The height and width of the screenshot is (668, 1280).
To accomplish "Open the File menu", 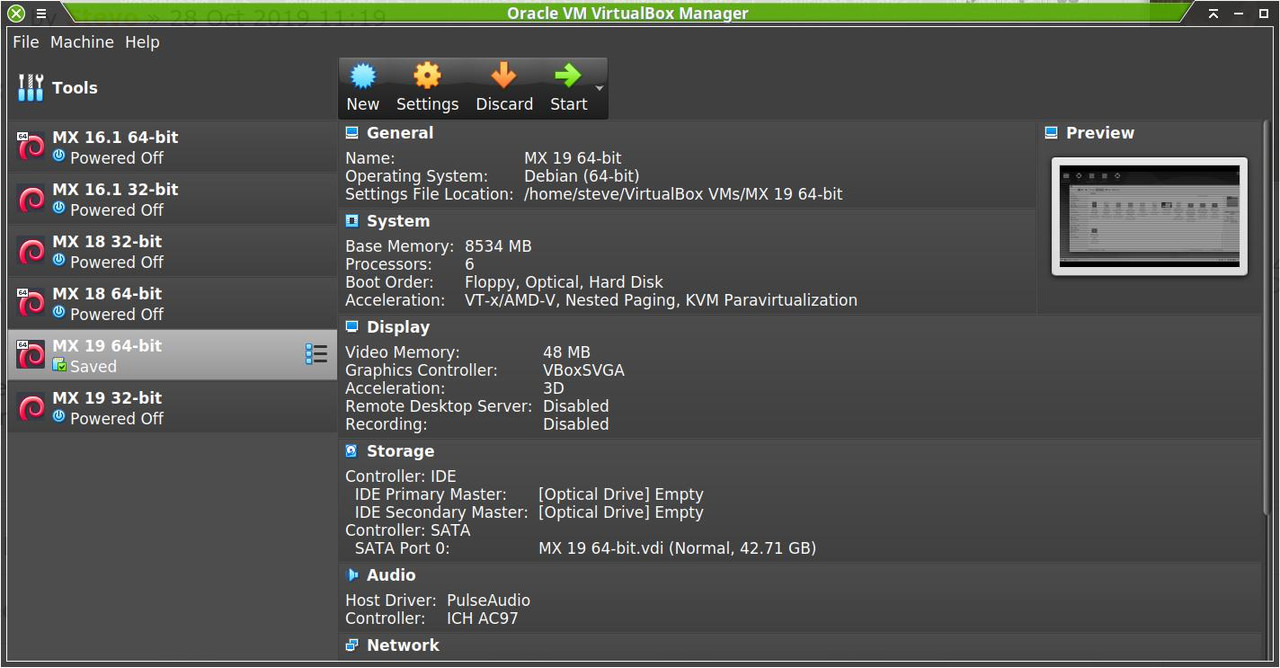I will tap(26, 42).
